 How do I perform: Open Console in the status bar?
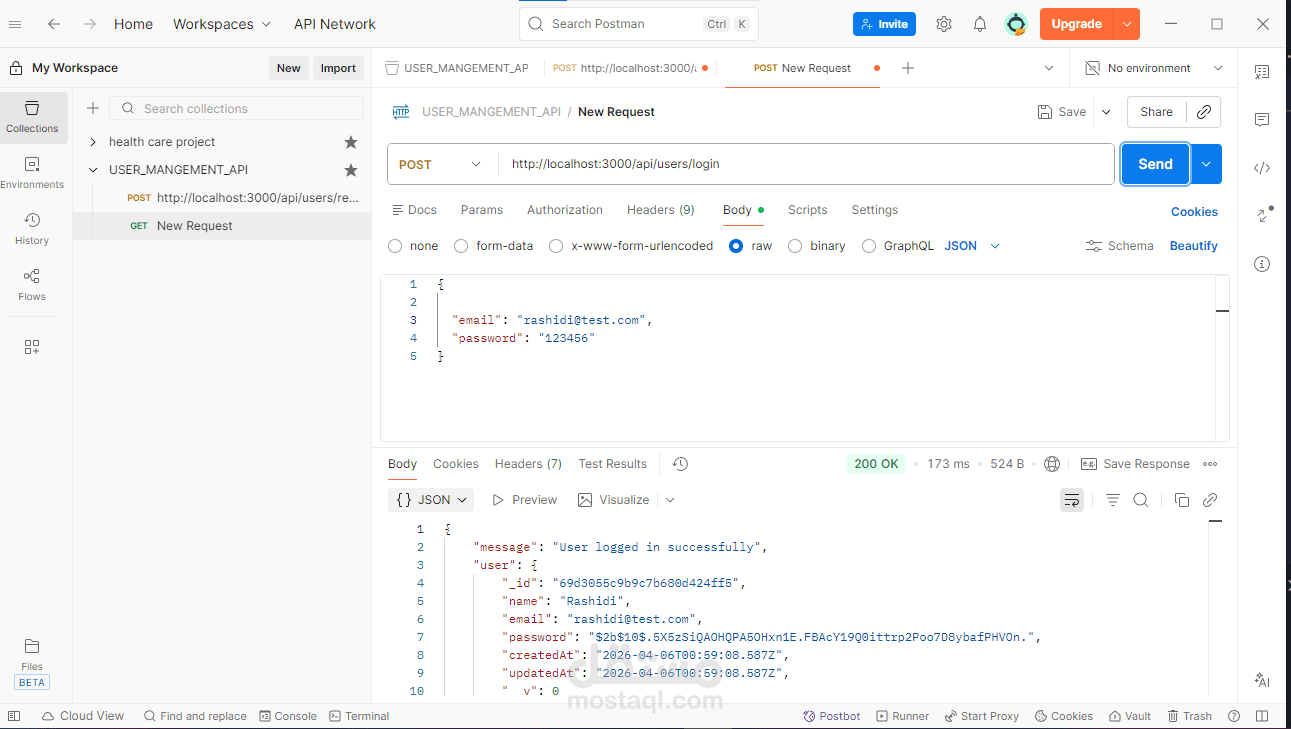click(288, 716)
